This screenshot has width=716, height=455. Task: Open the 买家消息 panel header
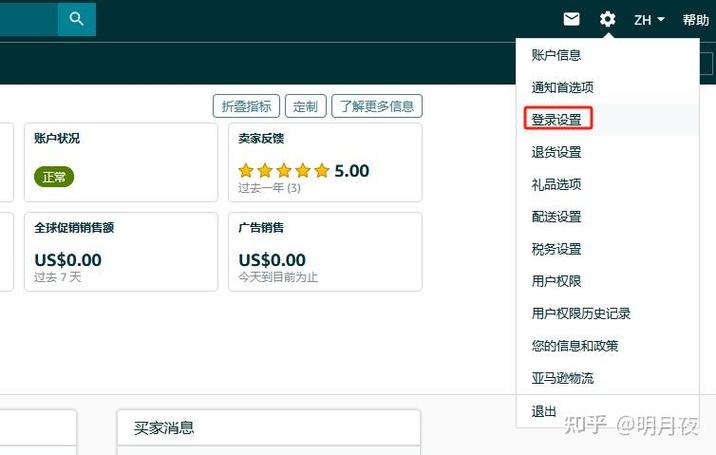point(268,428)
